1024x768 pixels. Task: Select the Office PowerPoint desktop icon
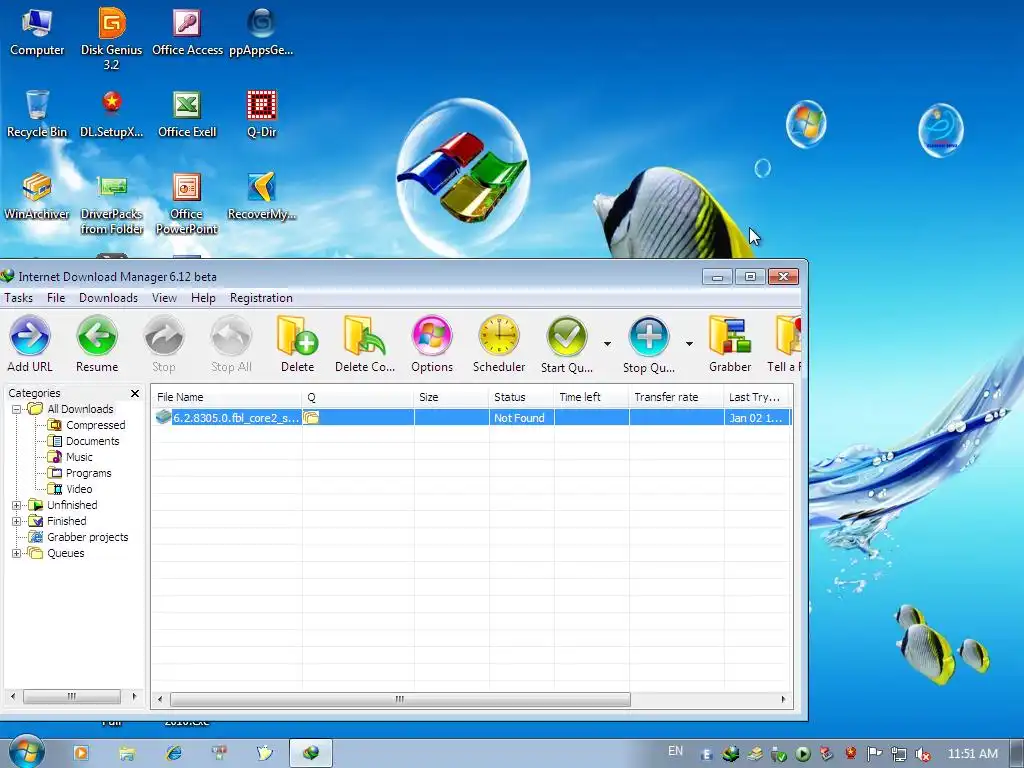tap(187, 203)
